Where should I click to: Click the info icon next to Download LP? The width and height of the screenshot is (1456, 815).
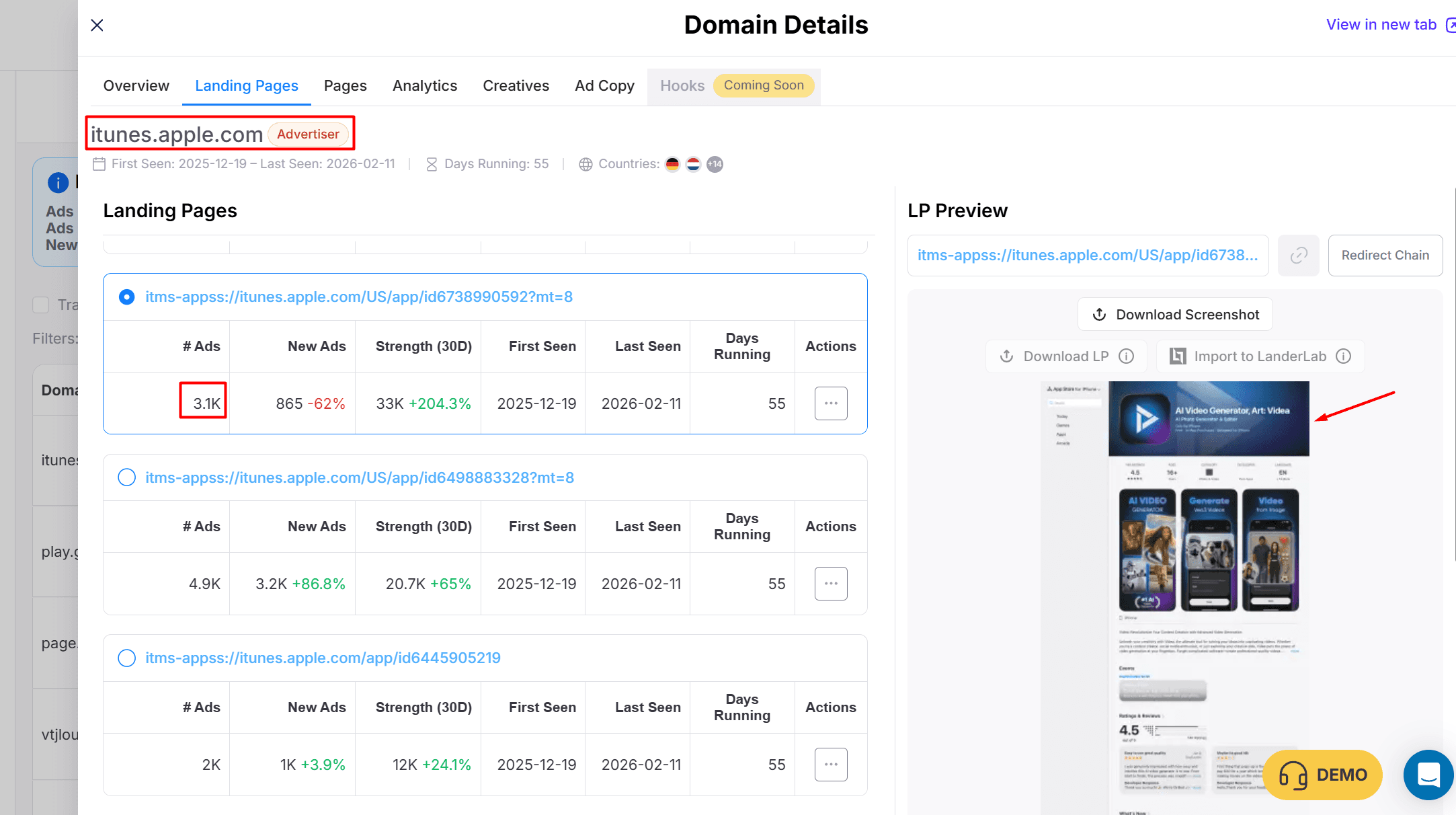(1127, 356)
